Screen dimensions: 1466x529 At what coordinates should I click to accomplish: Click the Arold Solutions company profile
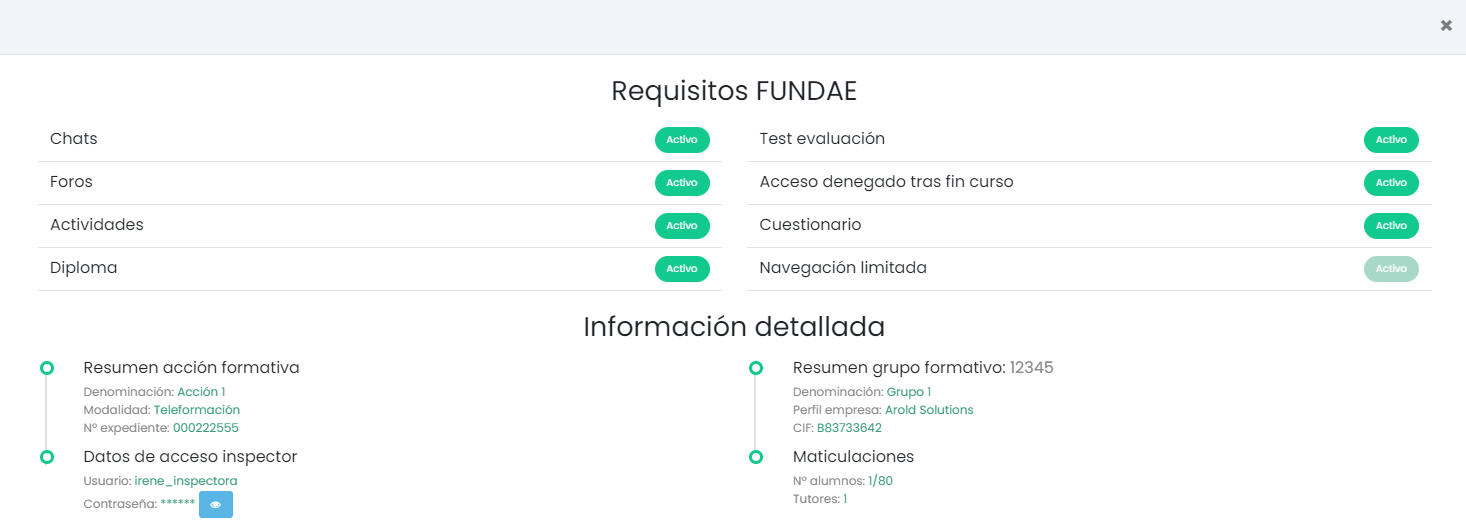click(x=929, y=410)
